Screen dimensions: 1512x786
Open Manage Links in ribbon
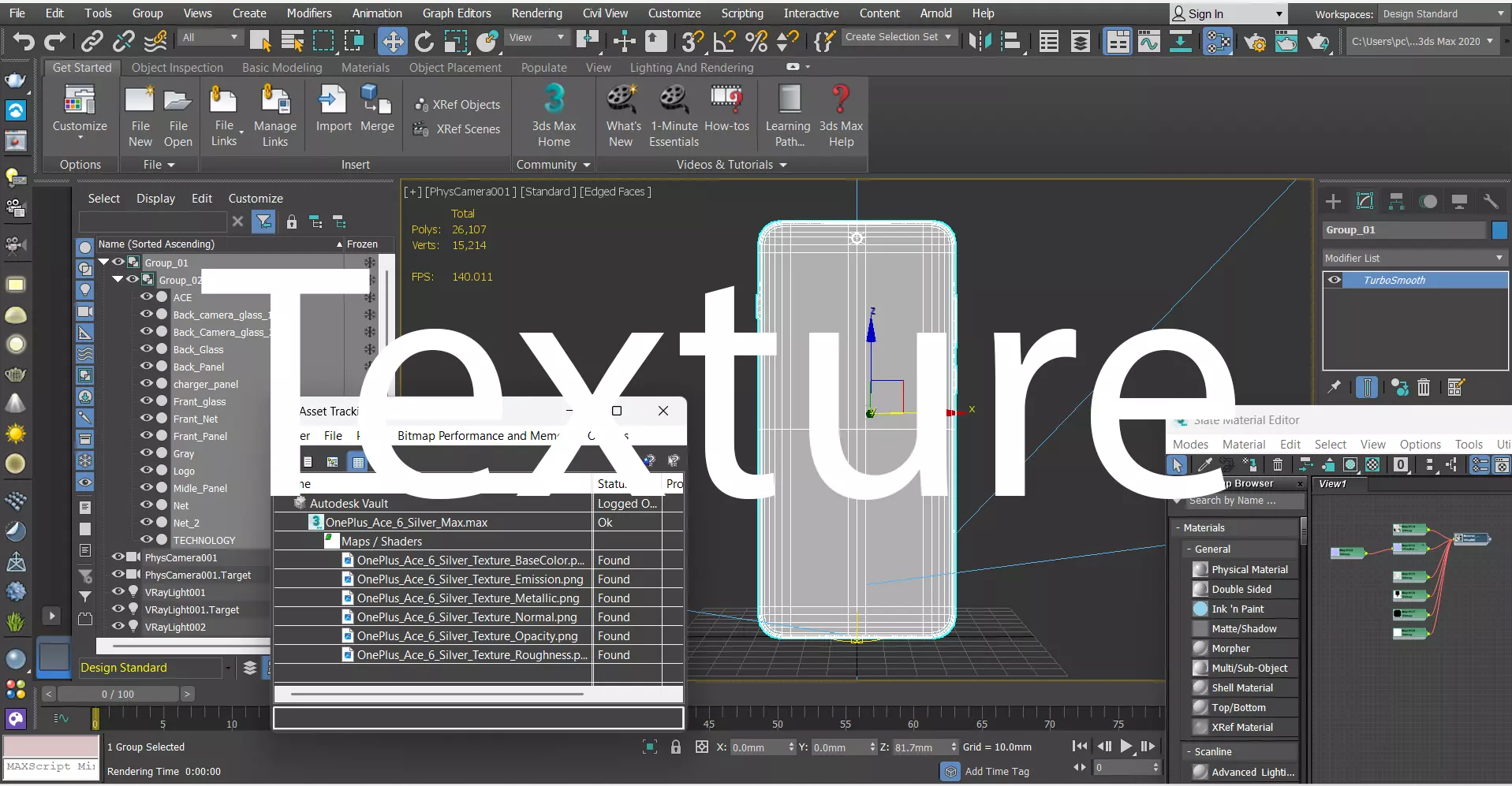tap(274, 117)
